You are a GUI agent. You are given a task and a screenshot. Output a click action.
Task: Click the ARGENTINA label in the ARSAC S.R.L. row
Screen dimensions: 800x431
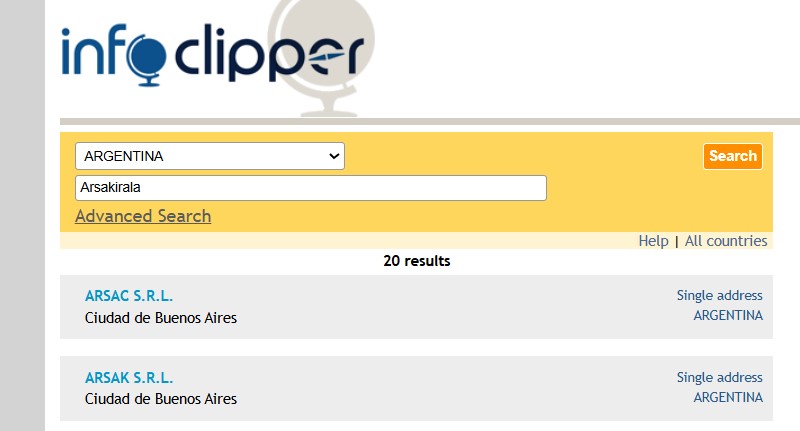click(x=727, y=315)
